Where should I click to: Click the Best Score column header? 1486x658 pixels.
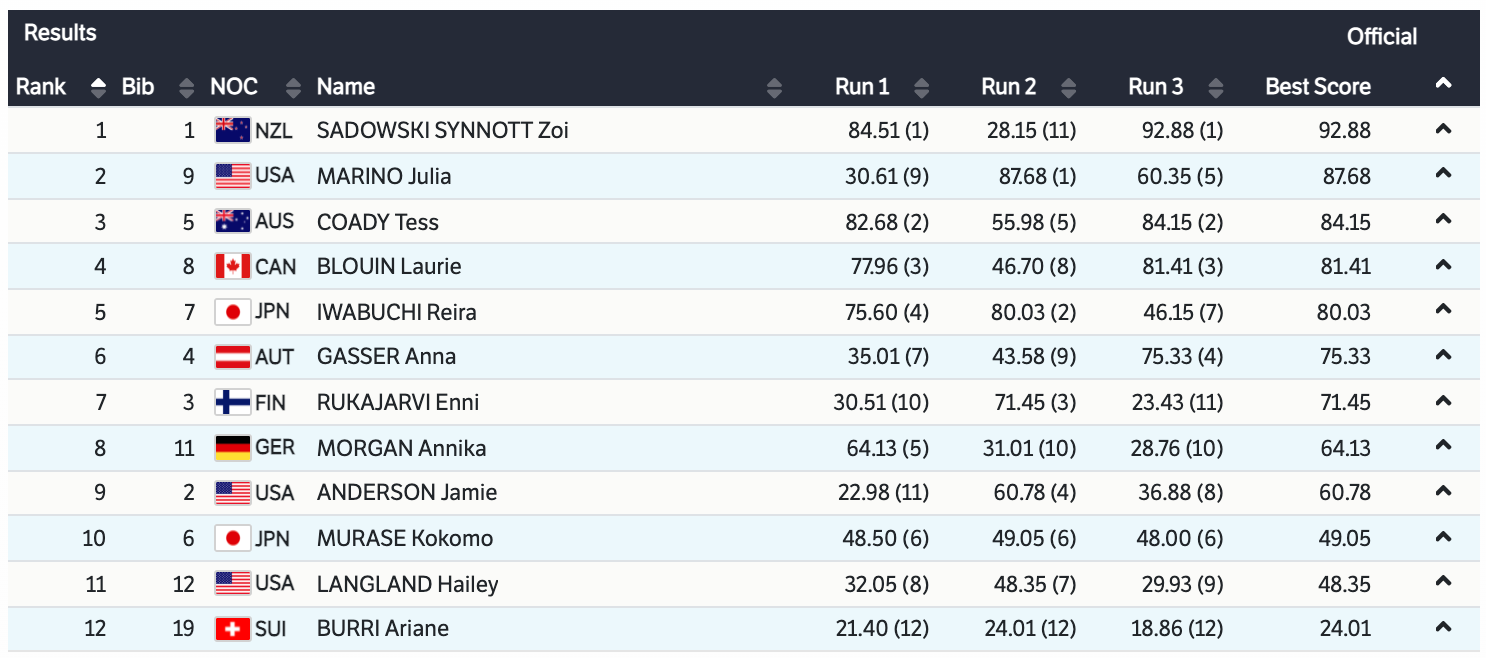point(1317,87)
